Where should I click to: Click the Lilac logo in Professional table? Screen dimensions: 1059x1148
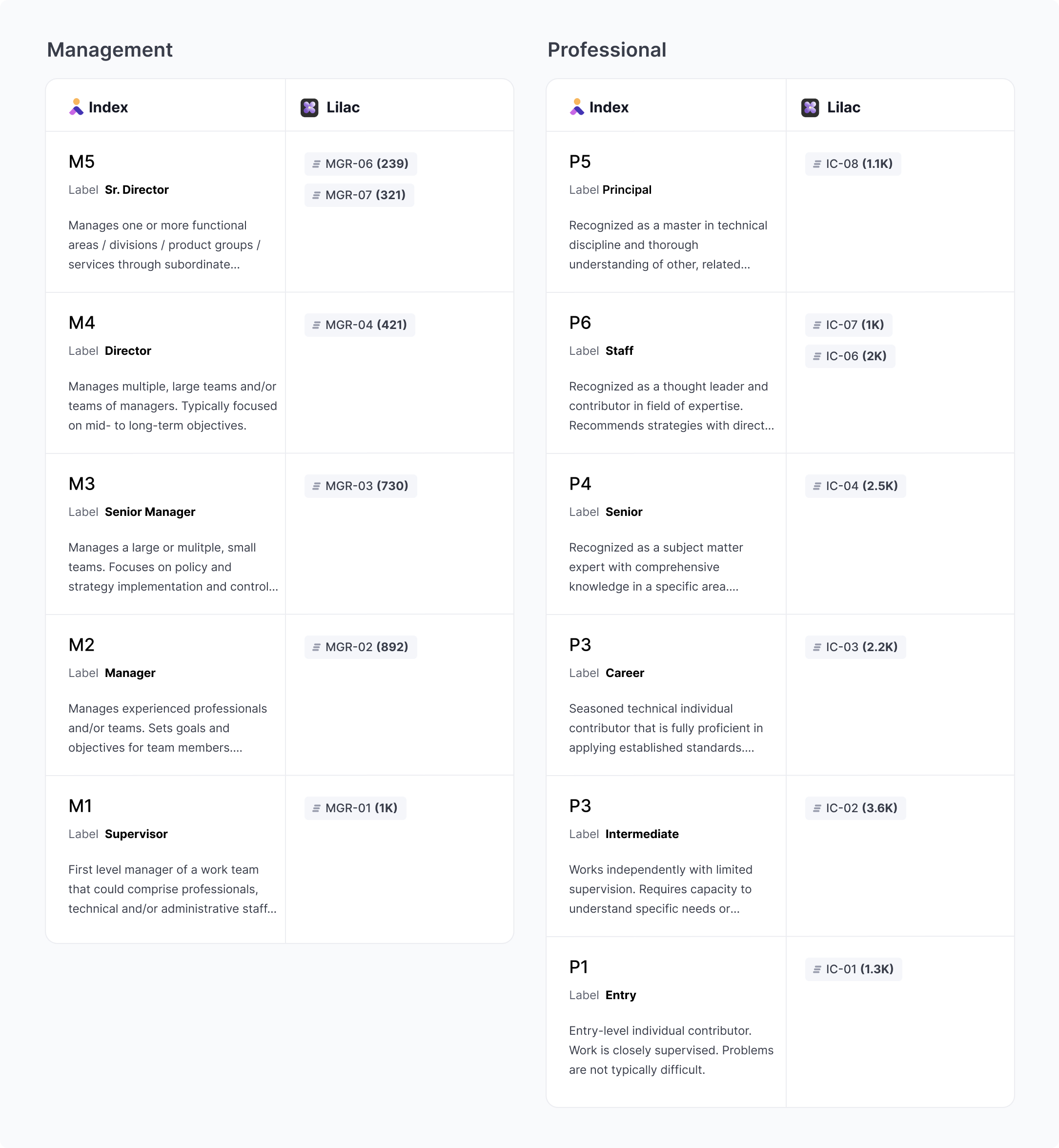click(810, 107)
